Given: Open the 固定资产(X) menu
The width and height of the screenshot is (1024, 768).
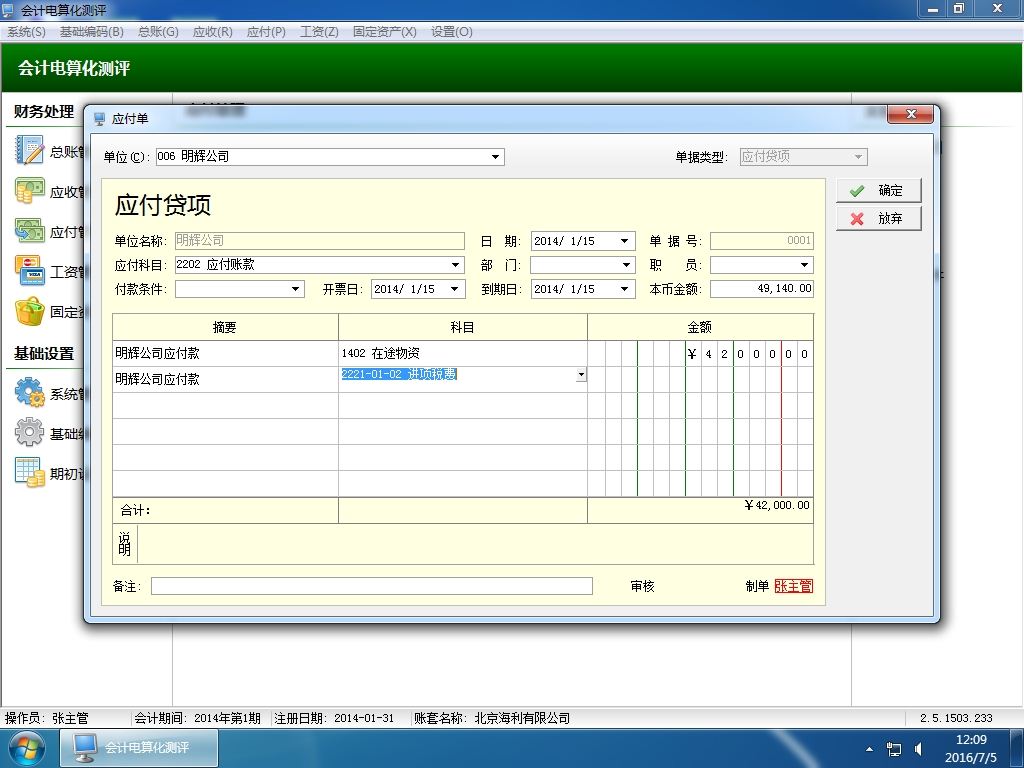Looking at the screenshot, I should pos(385,32).
